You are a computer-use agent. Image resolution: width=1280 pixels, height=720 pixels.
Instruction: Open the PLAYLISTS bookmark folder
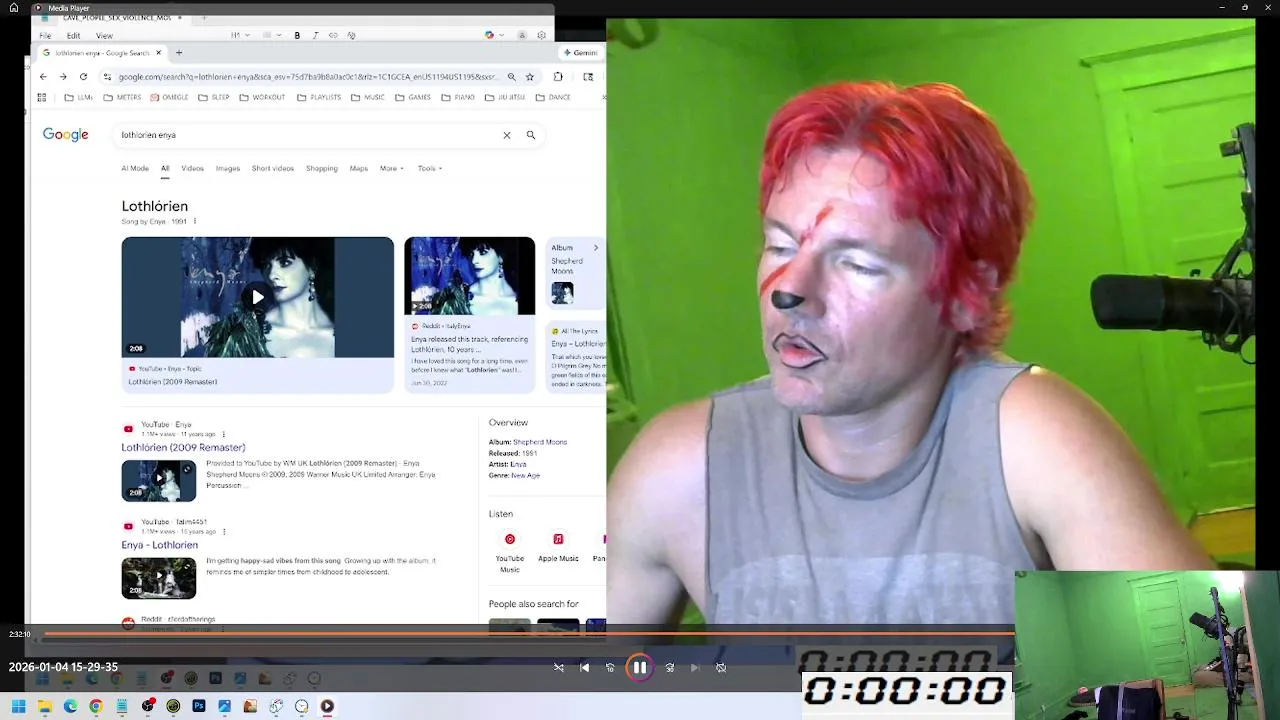[x=318, y=97]
